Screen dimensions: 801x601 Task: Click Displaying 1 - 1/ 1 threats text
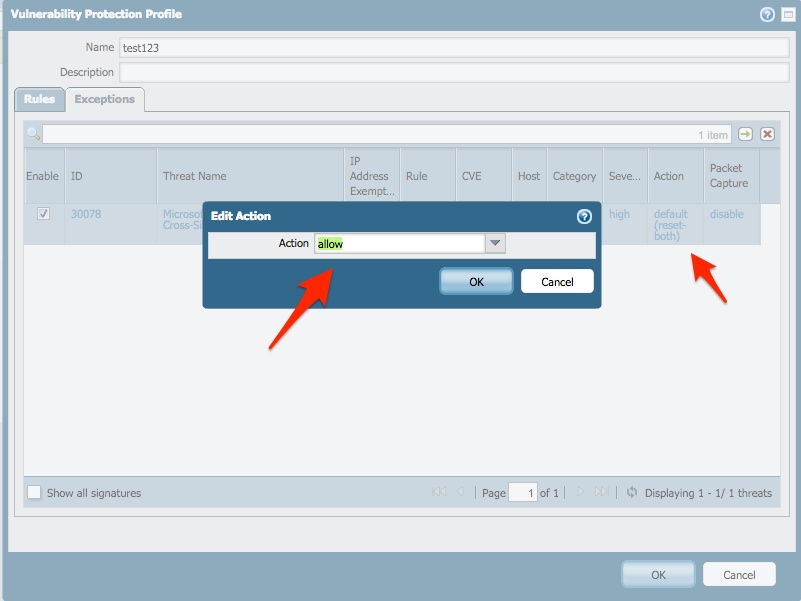click(708, 493)
